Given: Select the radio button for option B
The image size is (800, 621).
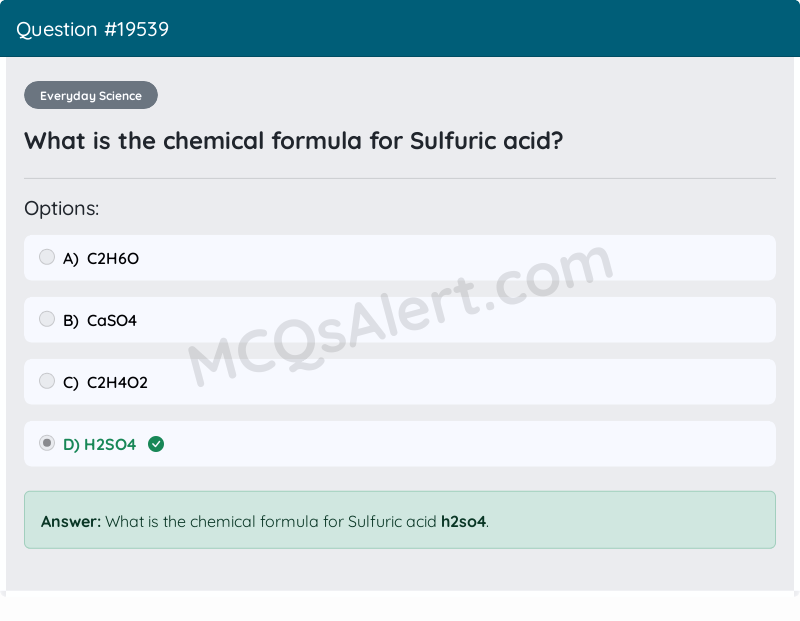Looking at the screenshot, I should click(47, 319).
